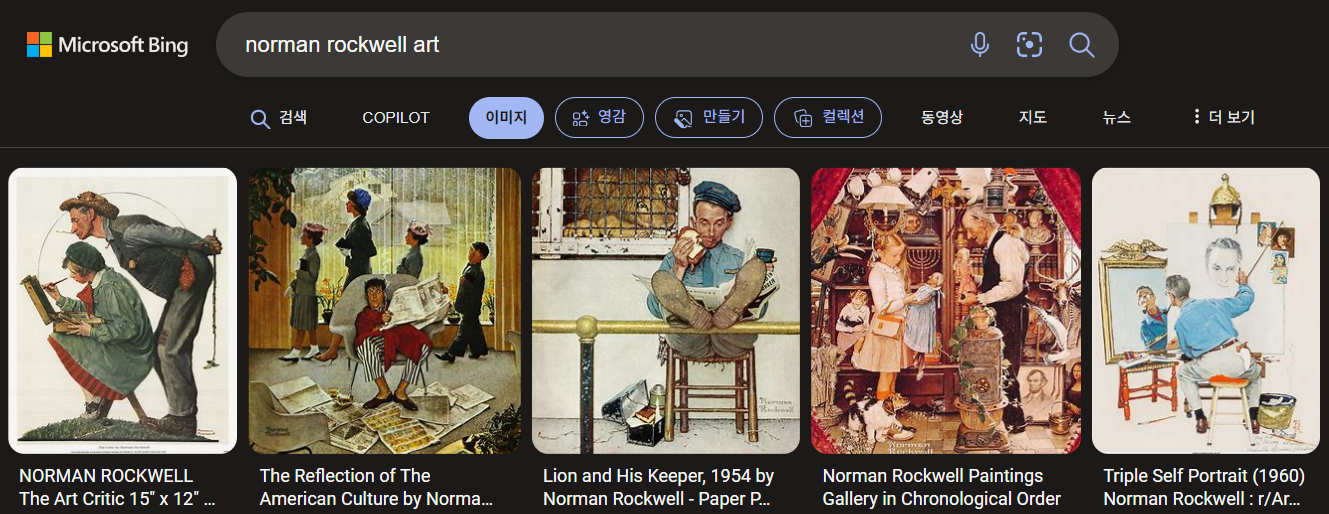Click 'Norman Rockwell Paintings Gallery' caption
1329x514 pixels.
[x=941, y=487]
